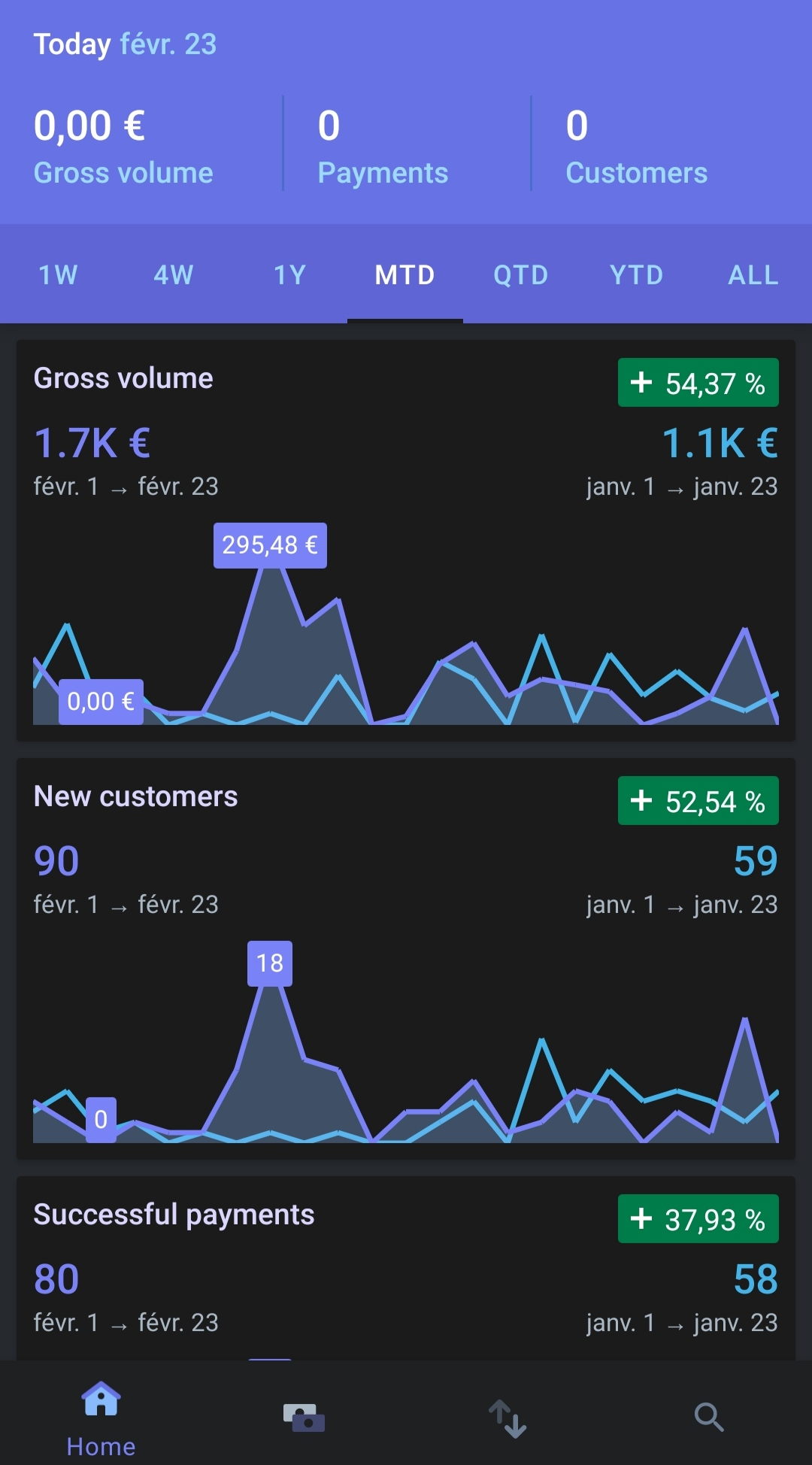Select the YTD time range tab

coord(637,274)
